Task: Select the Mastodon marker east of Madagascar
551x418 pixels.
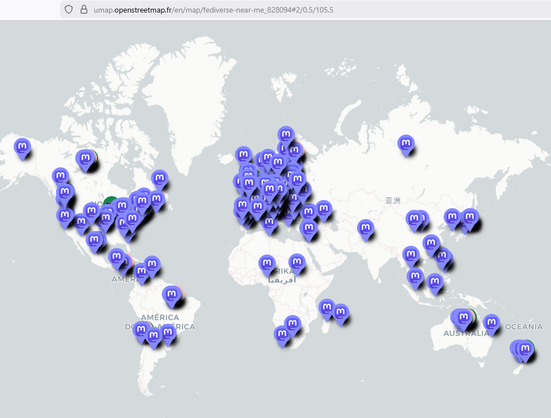Action: pos(341,315)
